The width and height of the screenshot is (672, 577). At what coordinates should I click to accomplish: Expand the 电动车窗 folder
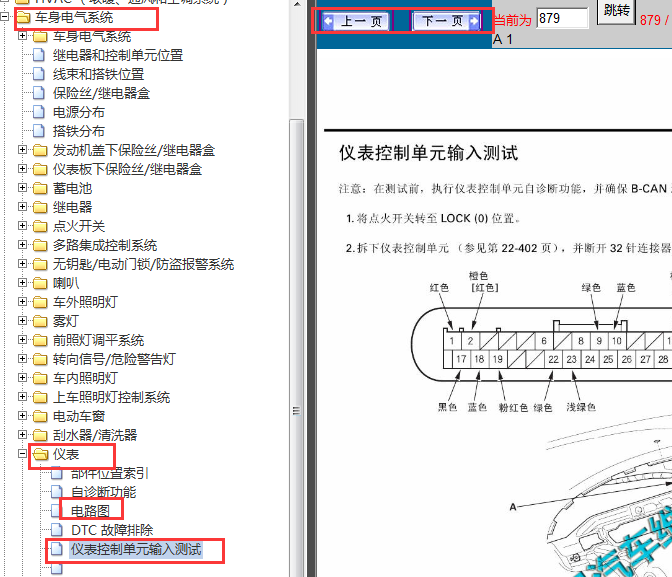tap(22, 415)
